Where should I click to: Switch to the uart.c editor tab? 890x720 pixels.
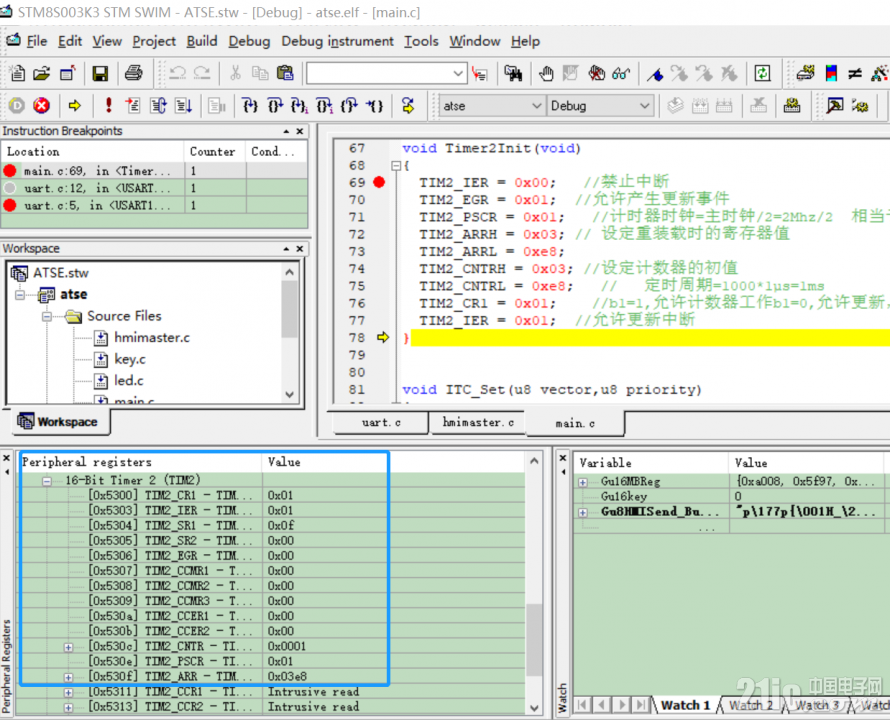tap(381, 422)
